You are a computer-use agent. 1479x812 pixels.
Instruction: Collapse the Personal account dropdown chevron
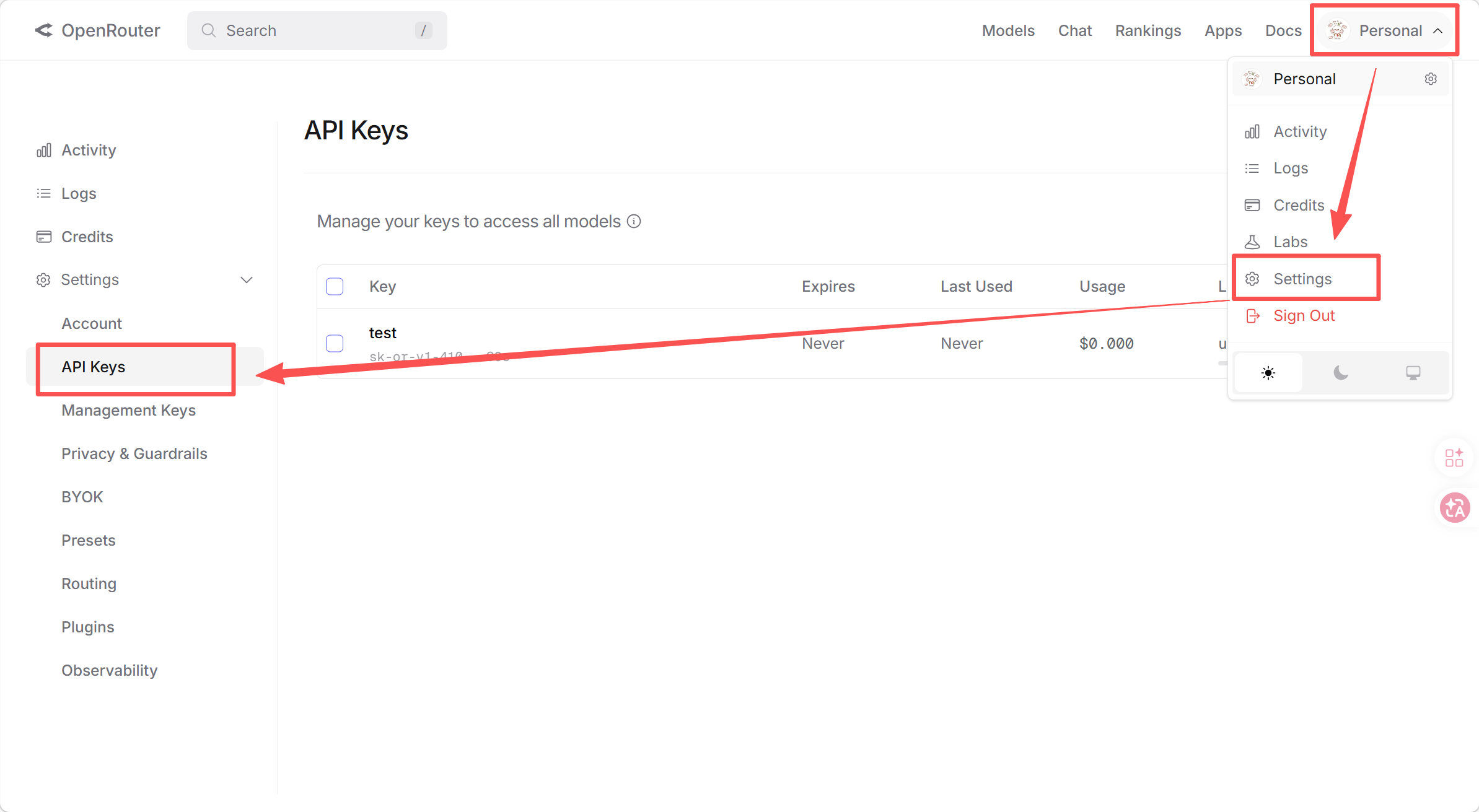(1438, 31)
